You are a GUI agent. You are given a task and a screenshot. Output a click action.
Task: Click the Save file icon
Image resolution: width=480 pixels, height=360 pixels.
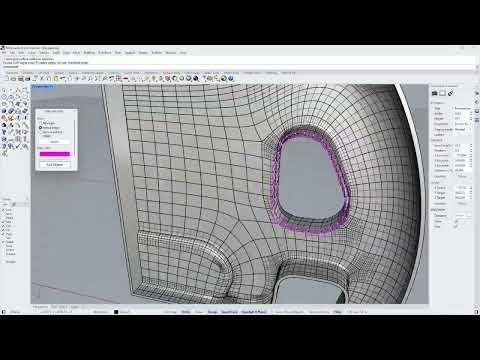pyautogui.click(x=21, y=78)
